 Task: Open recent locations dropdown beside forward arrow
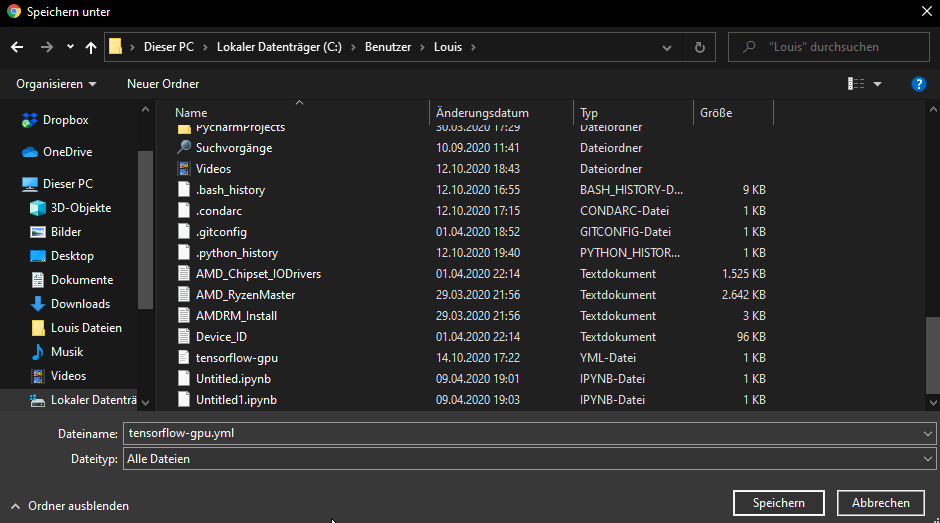pyautogui.click(x=70, y=47)
